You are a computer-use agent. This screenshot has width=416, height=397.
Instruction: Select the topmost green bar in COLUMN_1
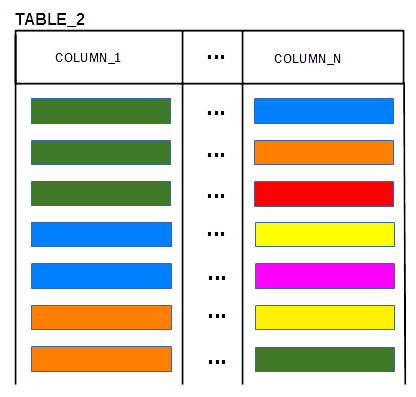[x=101, y=111]
